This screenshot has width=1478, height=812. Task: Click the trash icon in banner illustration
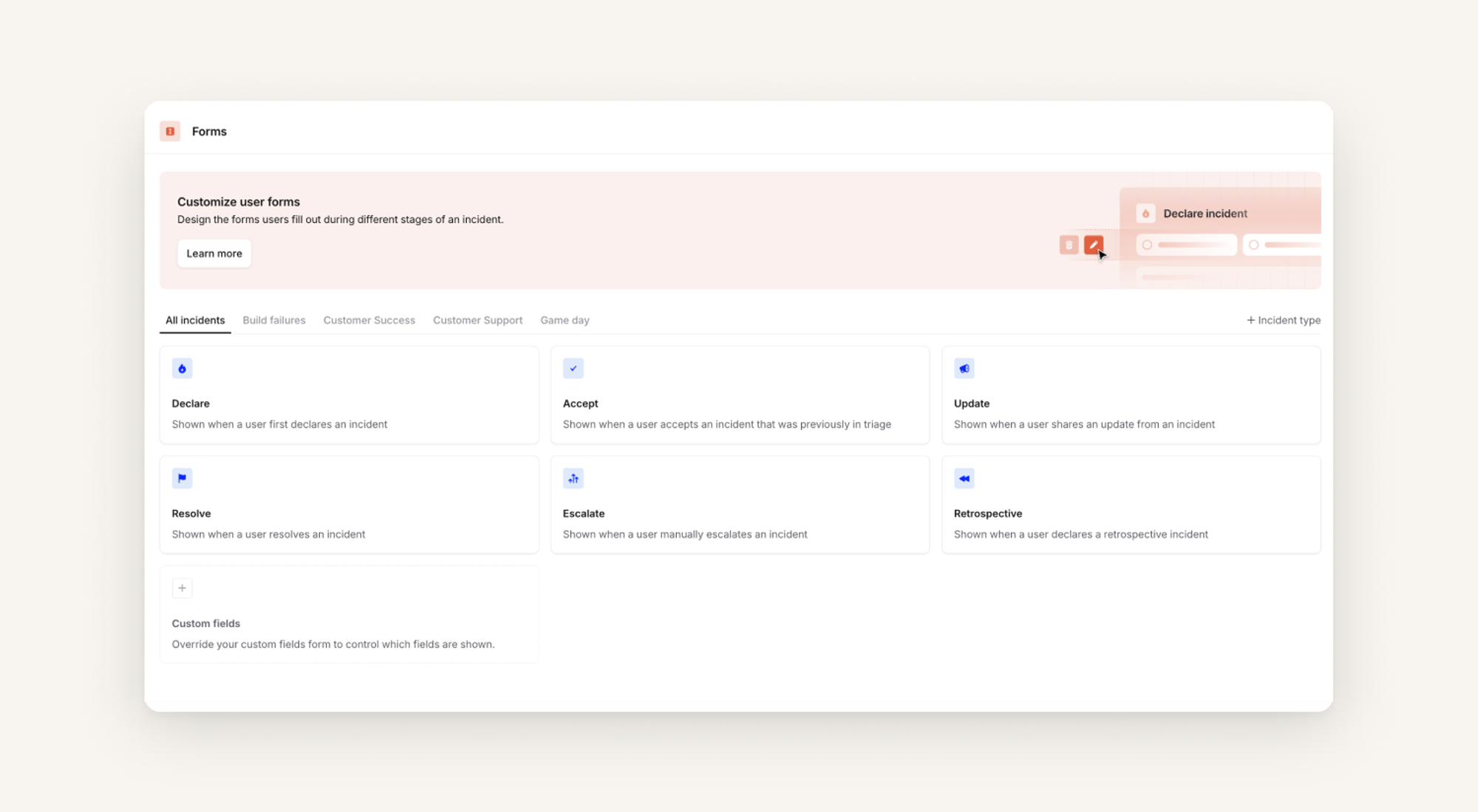coord(1069,245)
